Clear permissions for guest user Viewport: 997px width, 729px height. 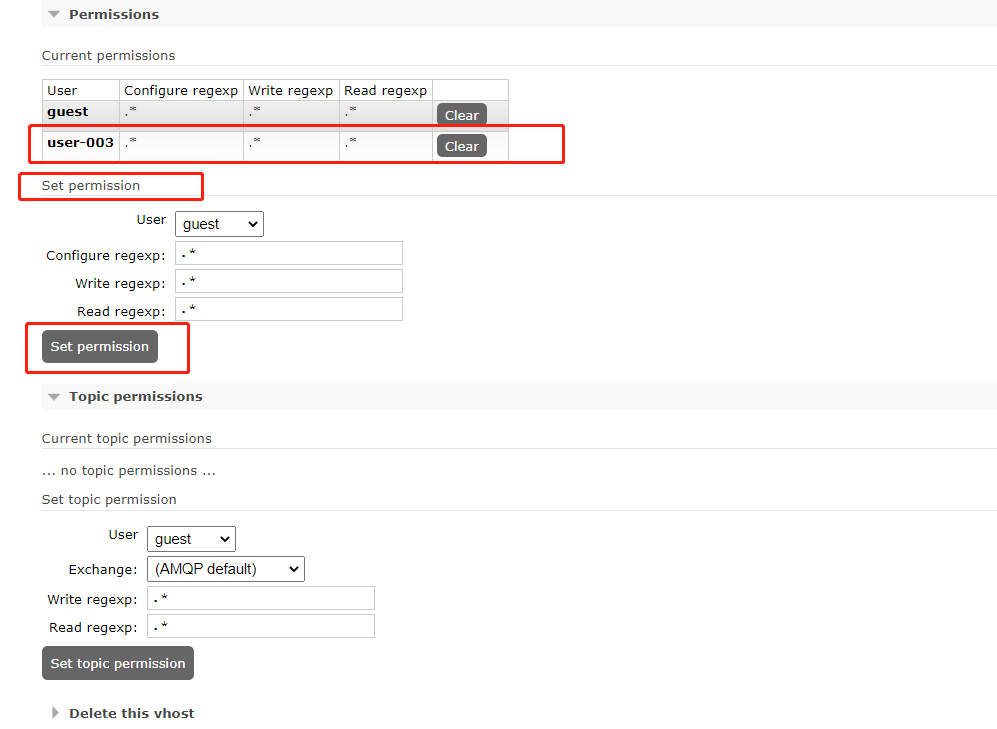point(462,115)
